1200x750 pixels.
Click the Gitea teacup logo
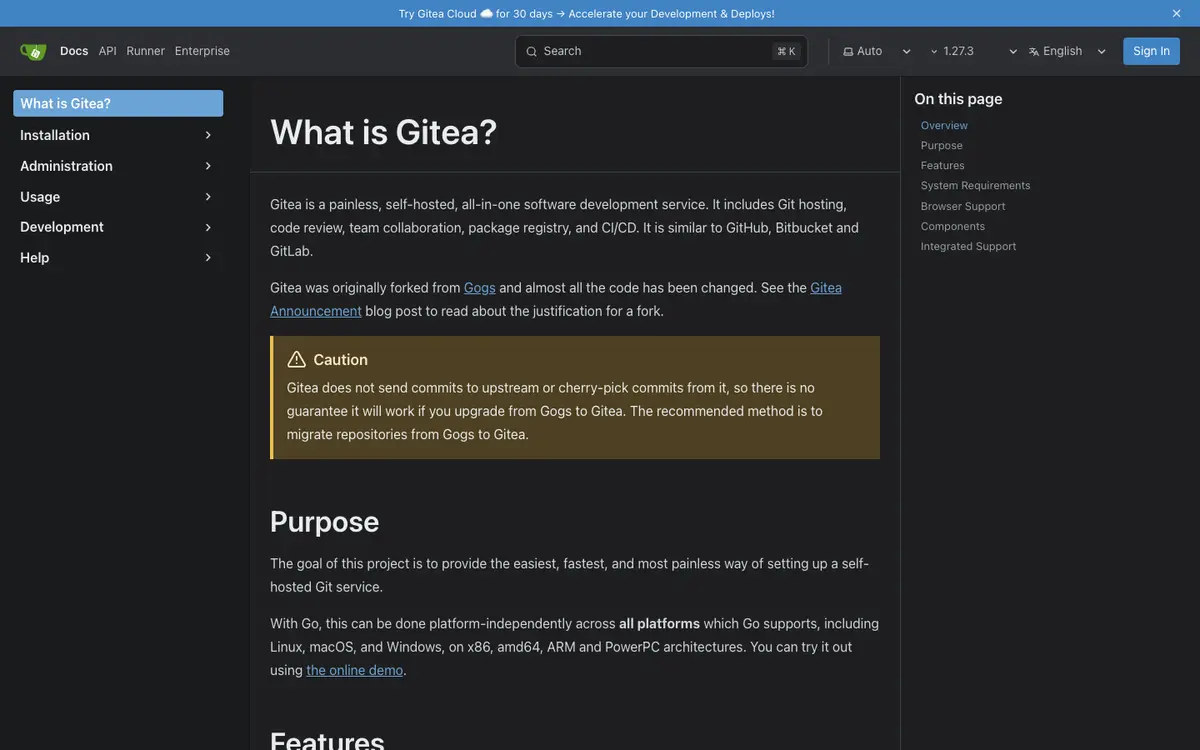(x=33, y=51)
